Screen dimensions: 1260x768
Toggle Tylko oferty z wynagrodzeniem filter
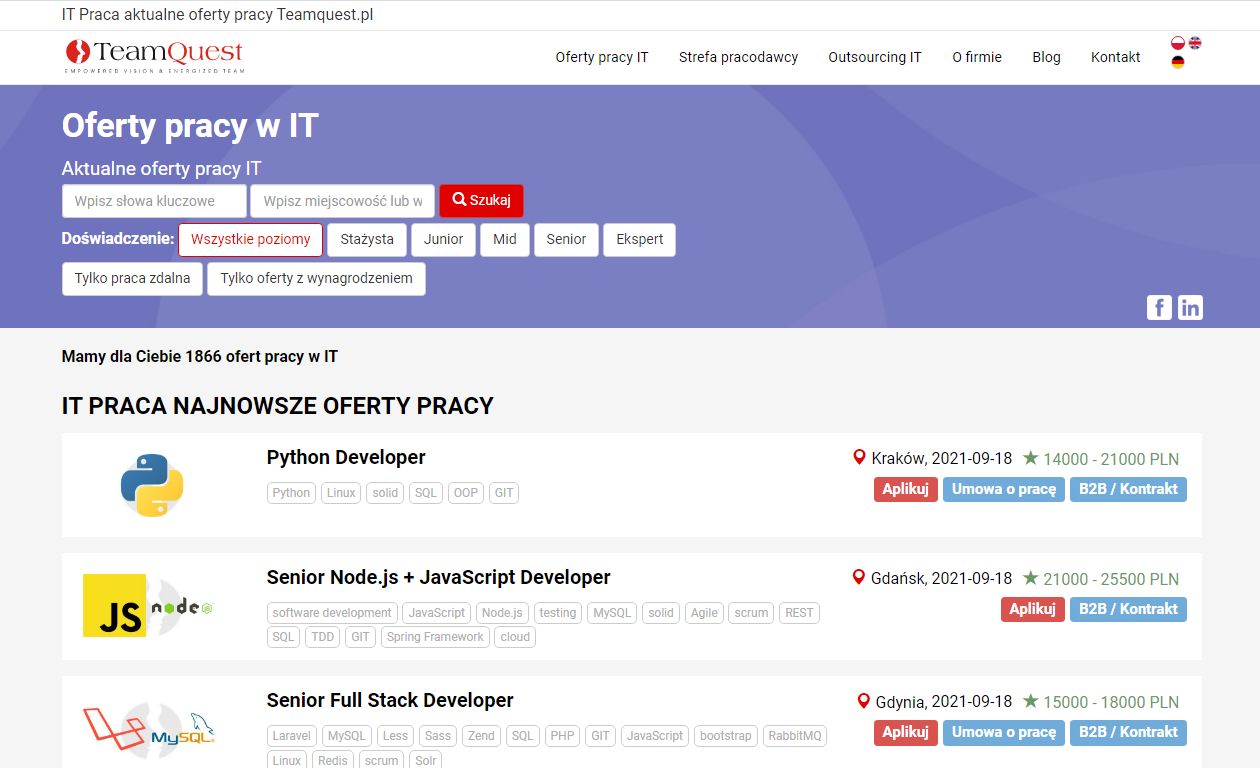[316, 279]
